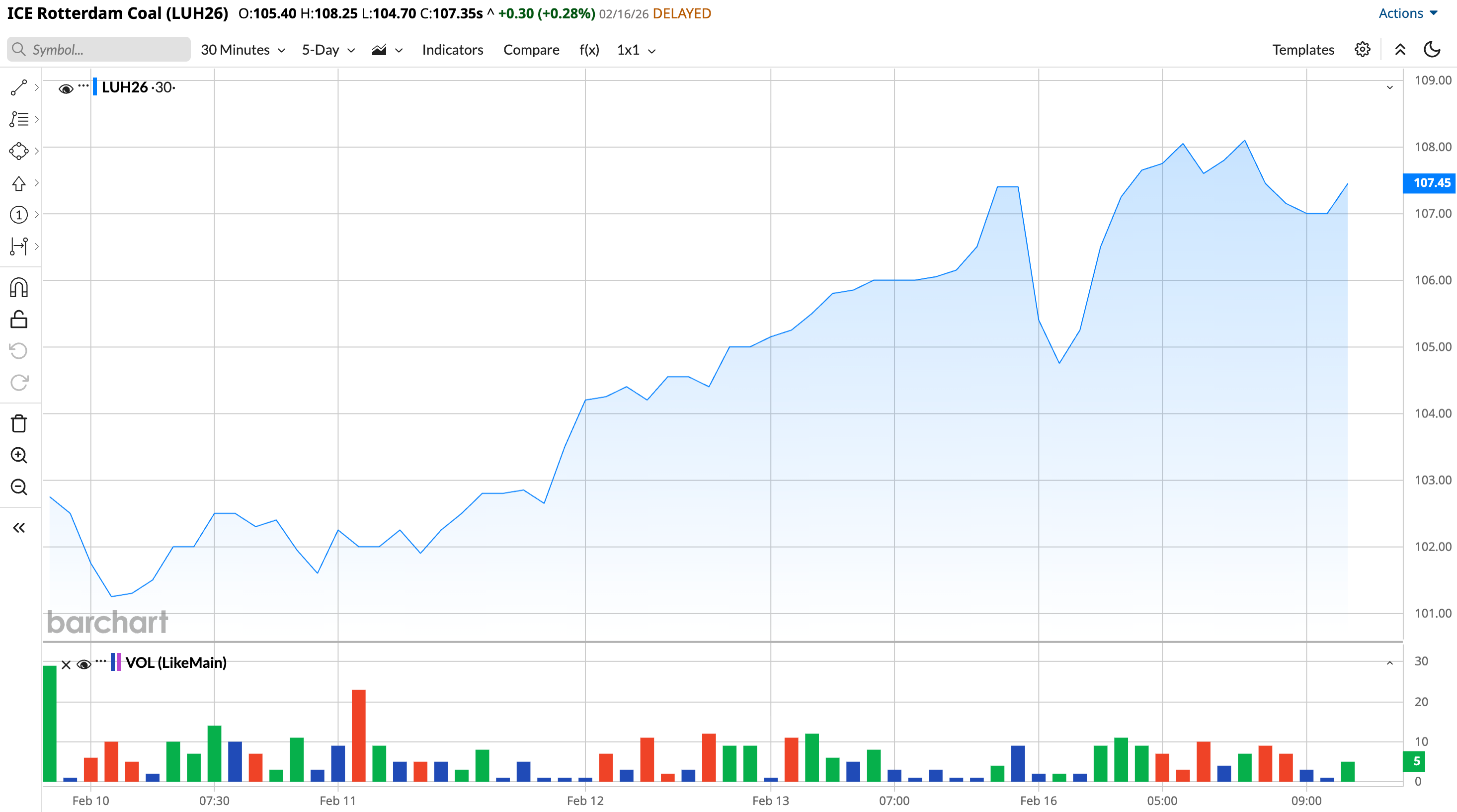Click the LUH26 blue color swatch
The height and width of the screenshot is (812, 1457).
point(94,87)
